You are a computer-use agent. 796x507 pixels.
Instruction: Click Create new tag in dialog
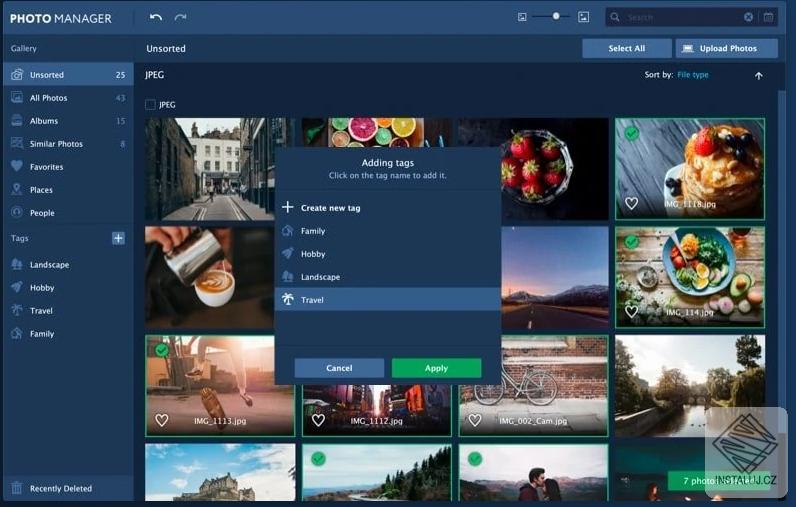(x=388, y=208)
